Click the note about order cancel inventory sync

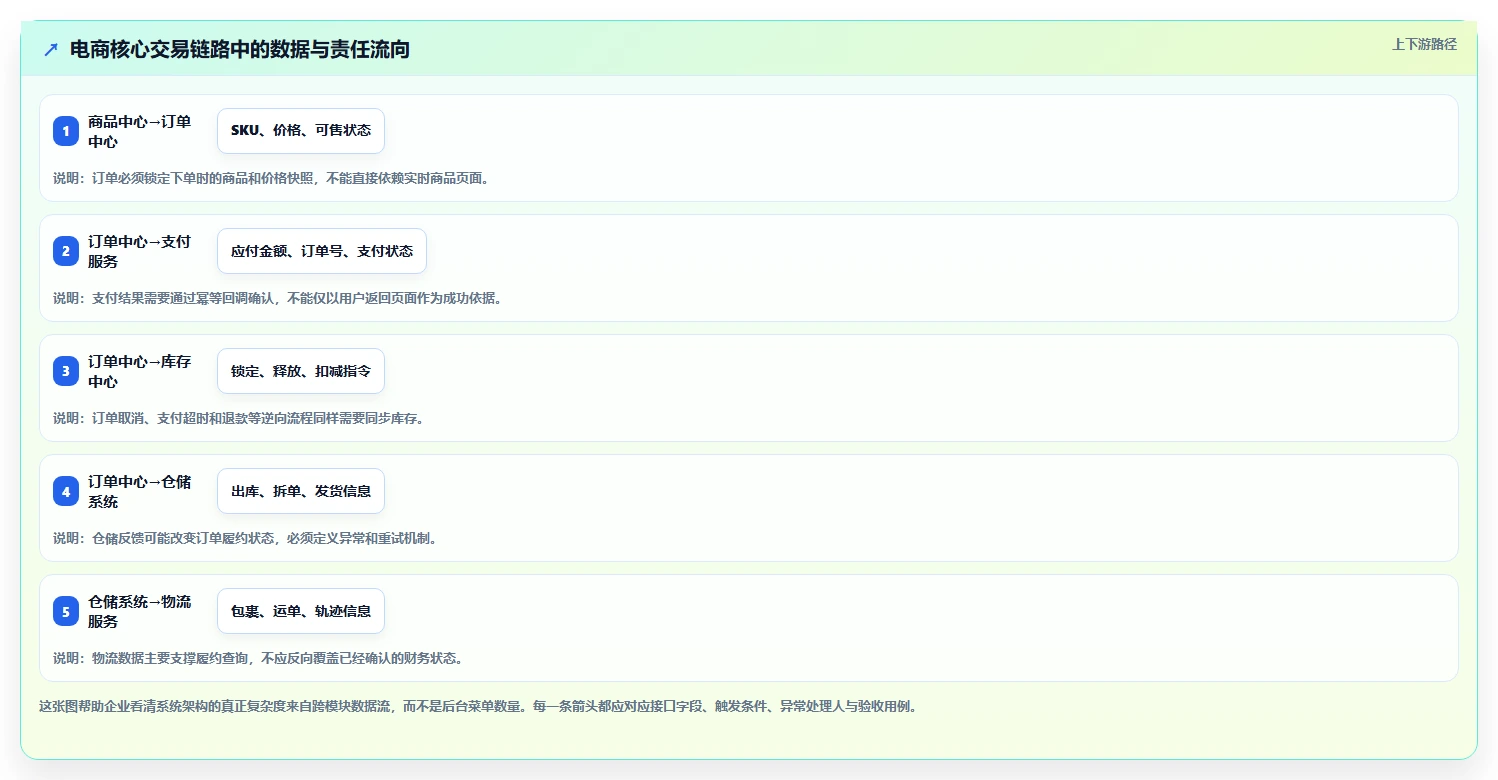click(239, 418)
